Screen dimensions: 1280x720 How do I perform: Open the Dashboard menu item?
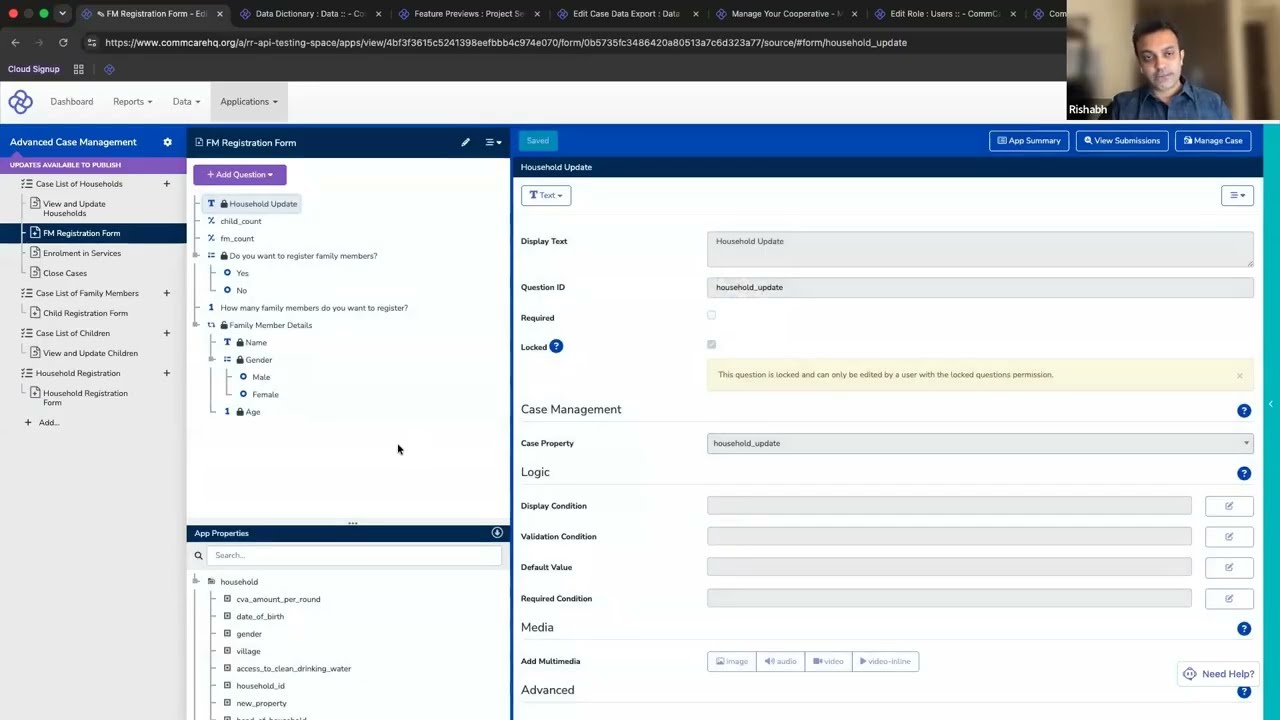point(72,101)
